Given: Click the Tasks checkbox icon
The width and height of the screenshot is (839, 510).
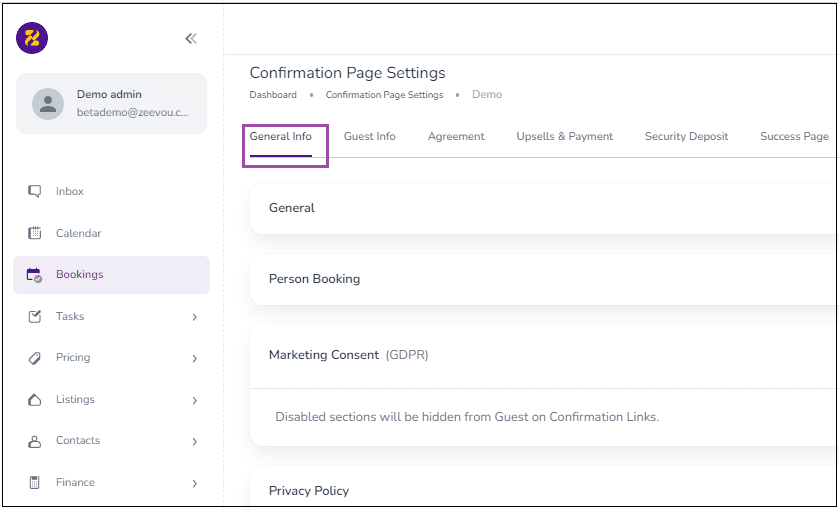Looking at the screenshot, I should (34, 316).
